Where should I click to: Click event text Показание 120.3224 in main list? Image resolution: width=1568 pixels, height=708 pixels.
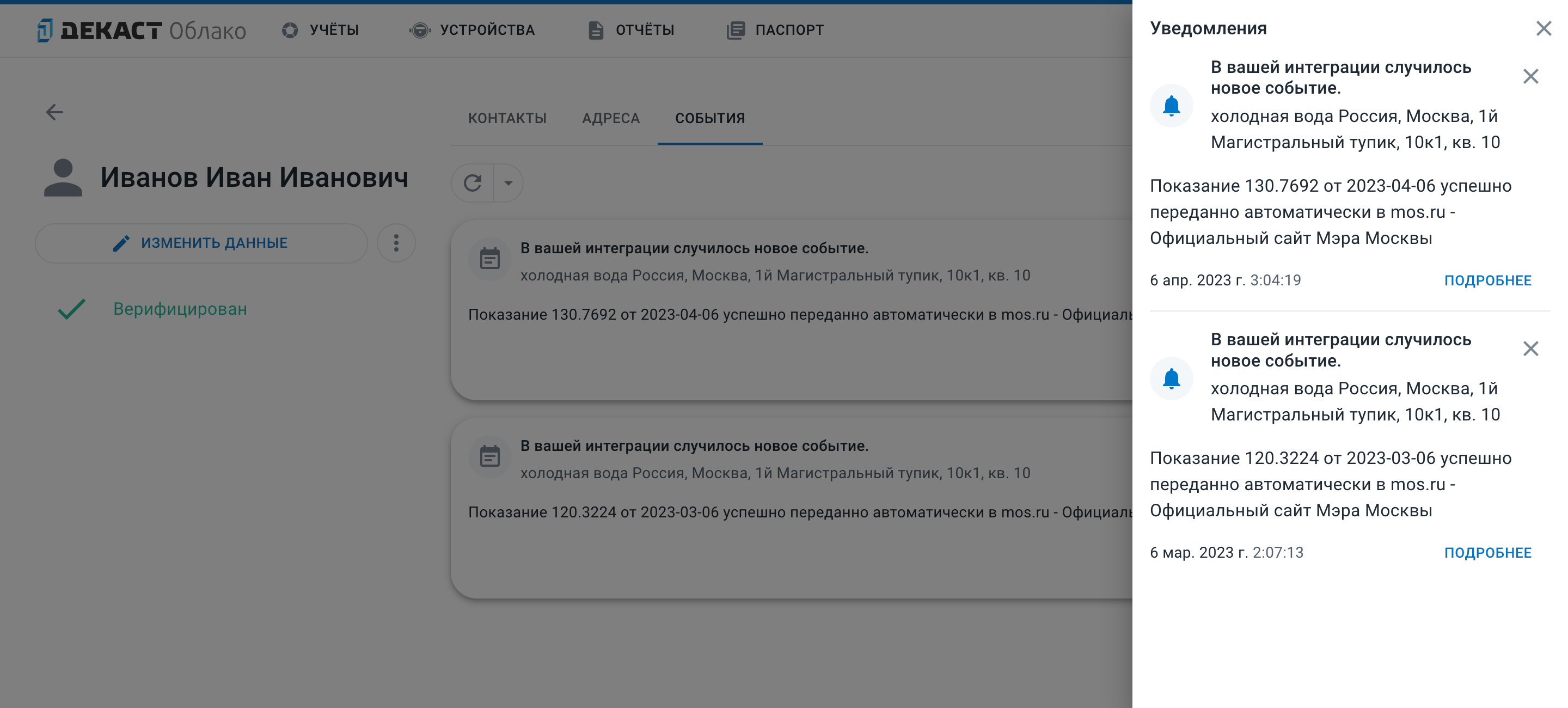pos(800,512)
